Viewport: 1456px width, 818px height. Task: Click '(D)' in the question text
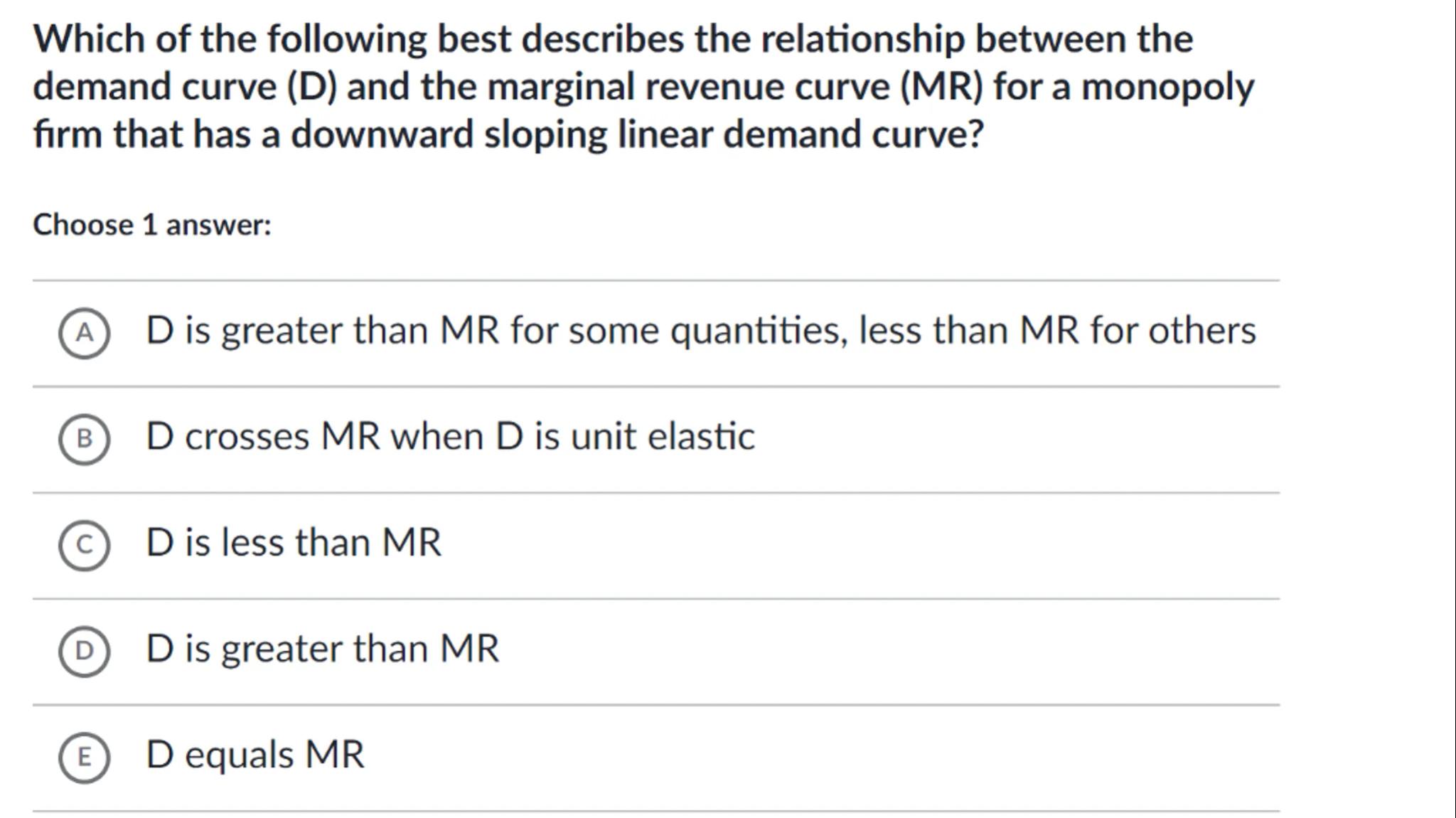point(311,87)
